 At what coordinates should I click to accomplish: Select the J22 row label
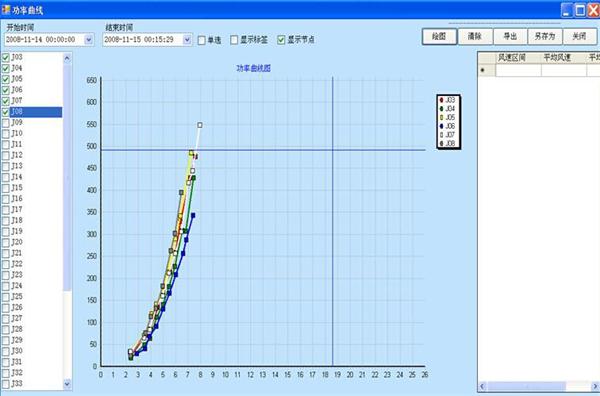17,264
